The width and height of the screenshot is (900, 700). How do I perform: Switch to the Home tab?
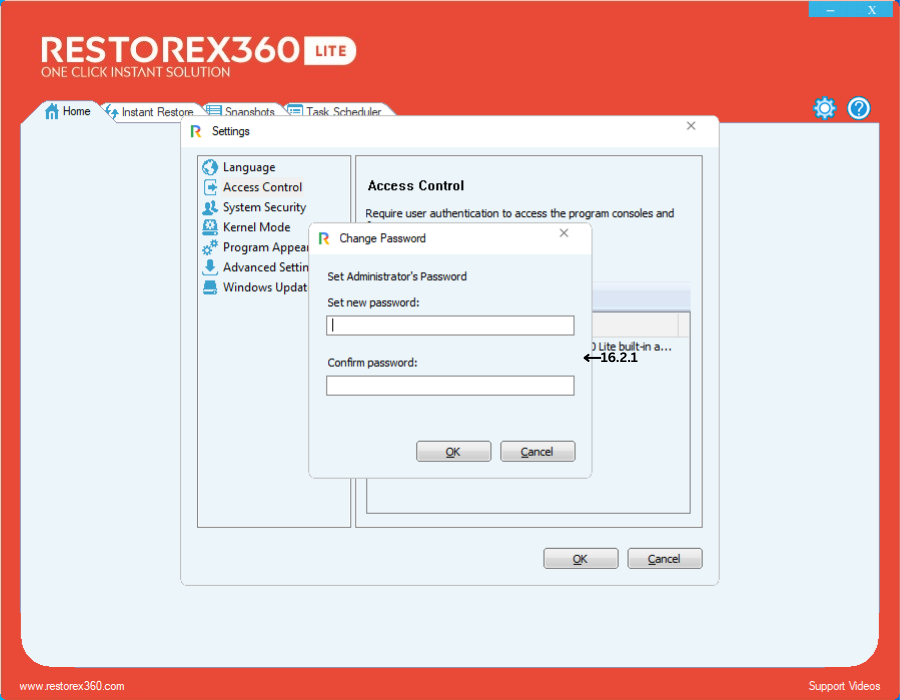click(x=68, y=112)
